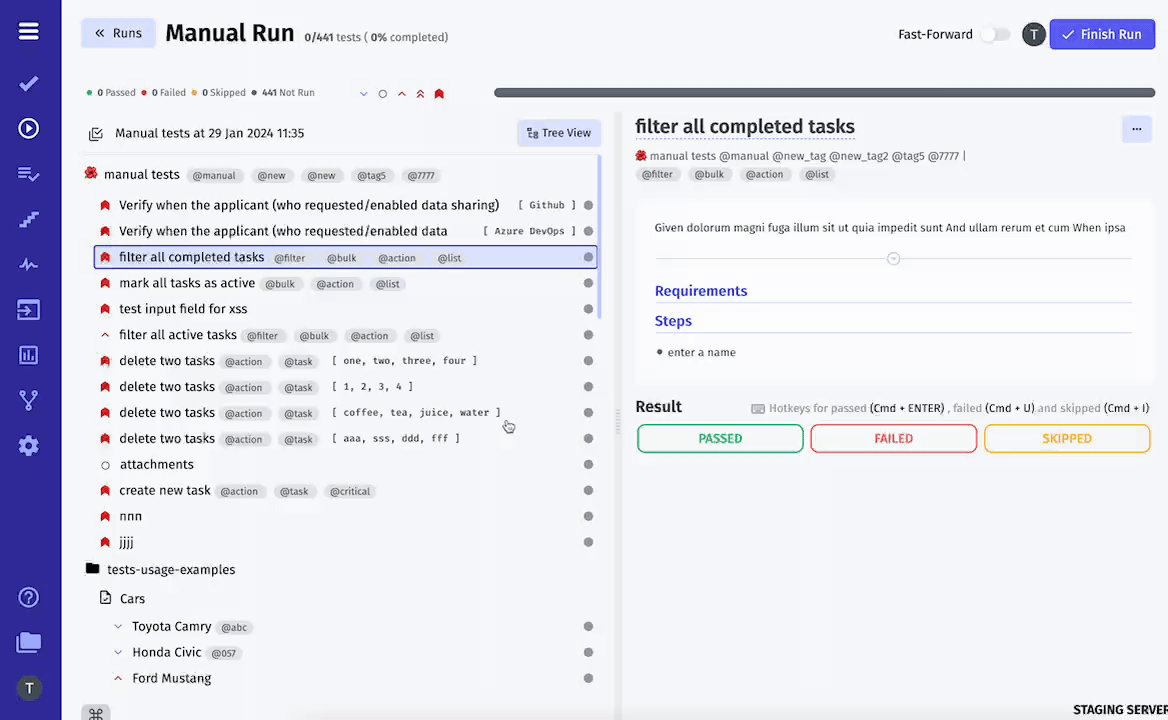The image size is (1168, 720).
Task: Open Analytics via the sidebar chart icon
Action: tap(28, 355)
